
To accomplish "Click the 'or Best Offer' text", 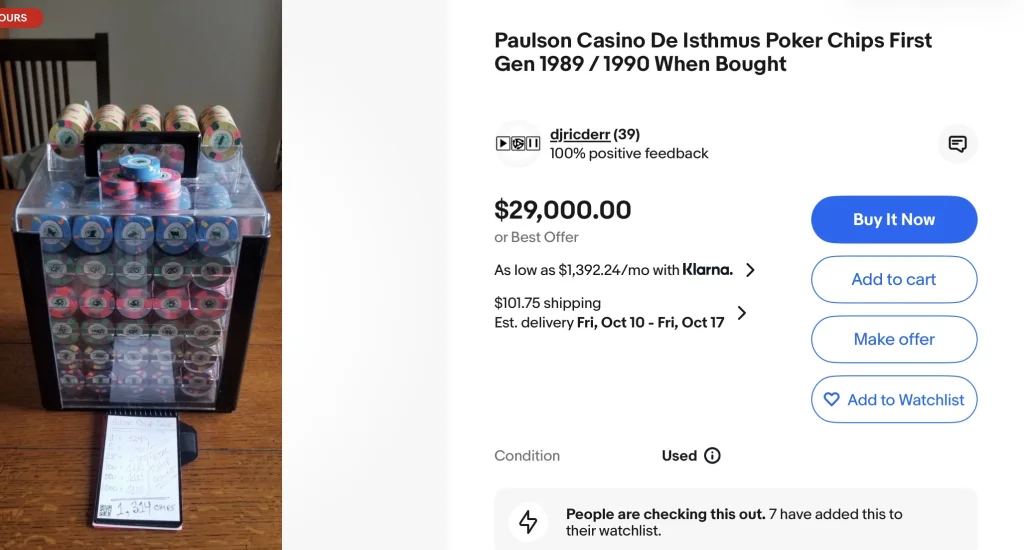I will point(536,237).
